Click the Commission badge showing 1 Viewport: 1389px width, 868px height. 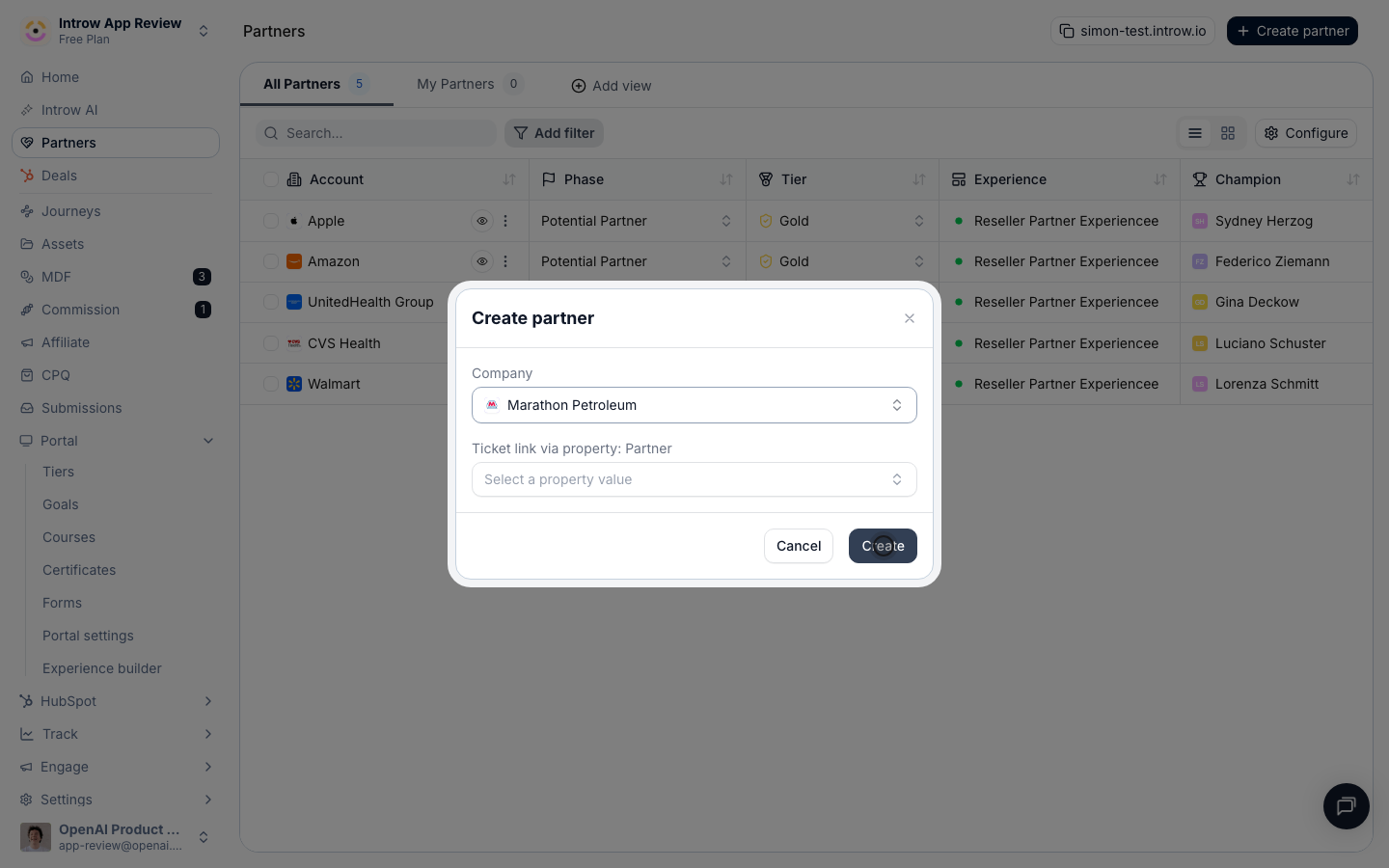pyautogui.click(x=203, y=310)
